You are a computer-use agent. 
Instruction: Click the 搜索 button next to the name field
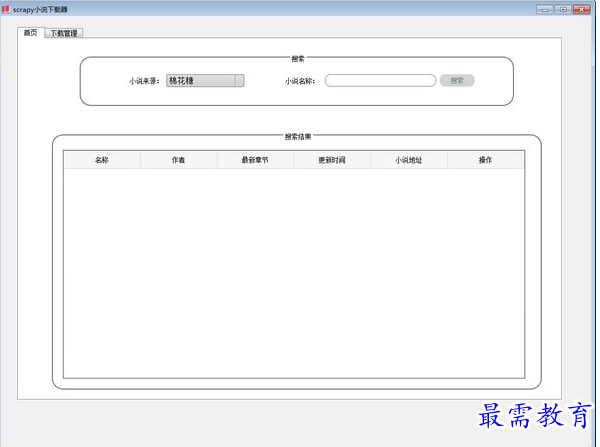click(x=457, y=80)
